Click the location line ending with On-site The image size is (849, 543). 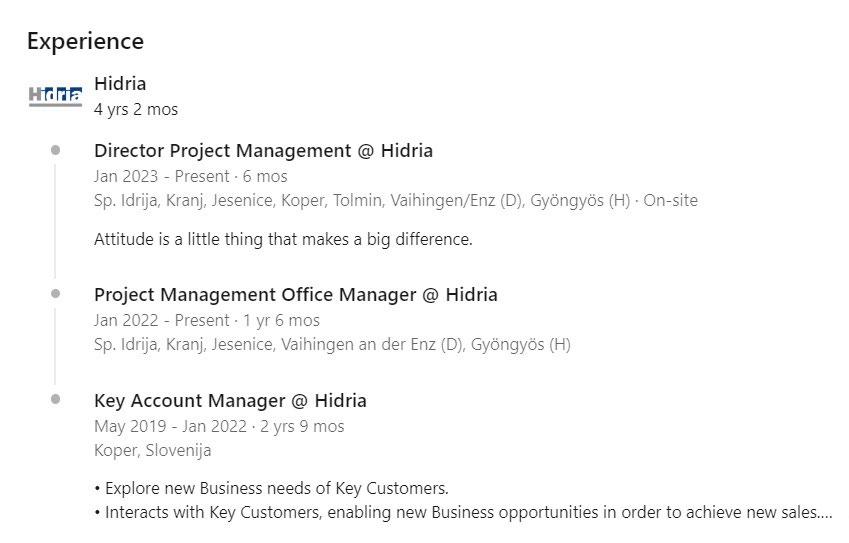pyautogui.click(x=396, y=201)
